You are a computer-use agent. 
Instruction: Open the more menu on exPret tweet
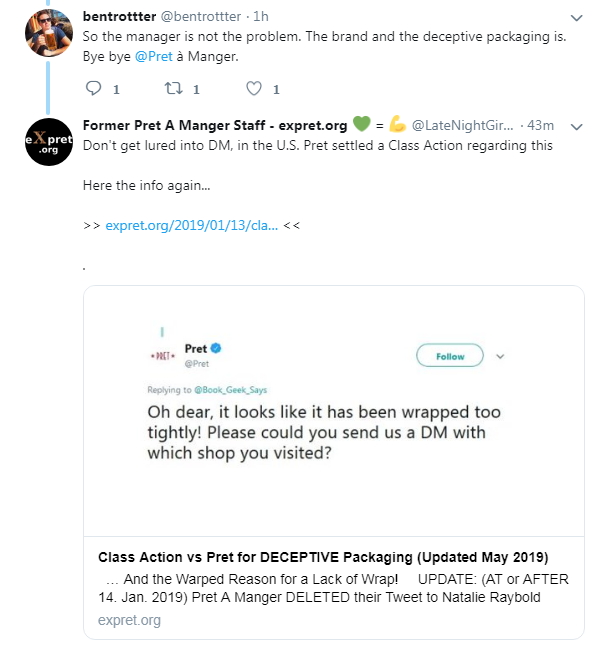[576, 126]
